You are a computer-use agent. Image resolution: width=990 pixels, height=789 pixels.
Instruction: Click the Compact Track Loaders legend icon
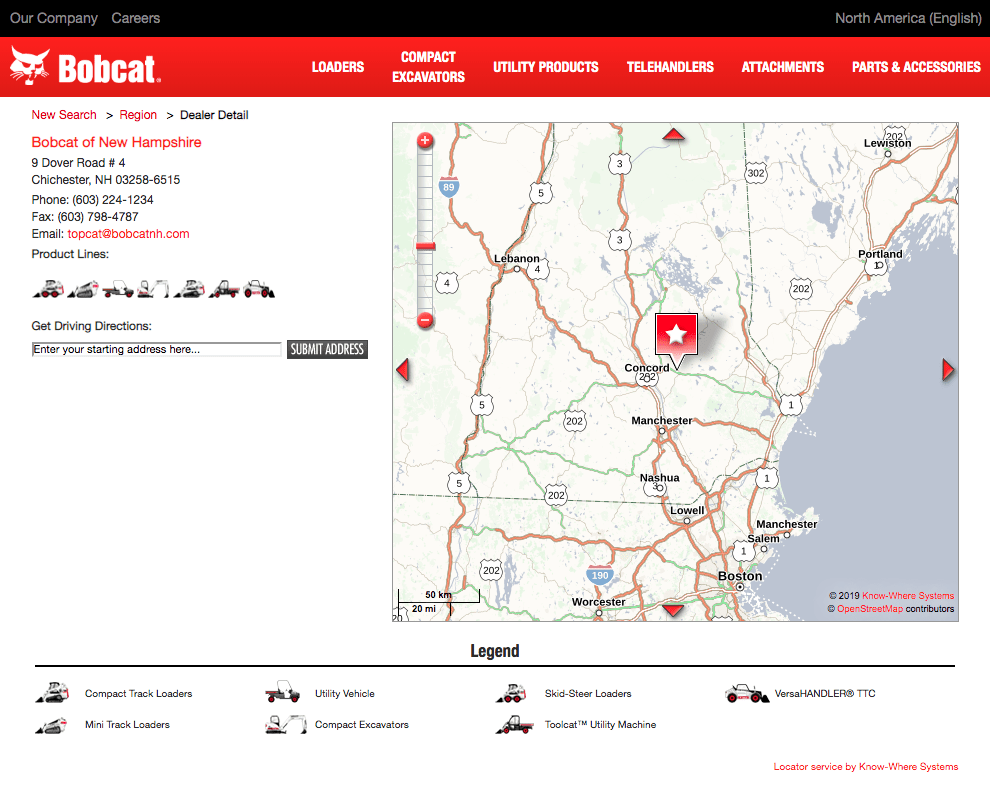[52, 693]
